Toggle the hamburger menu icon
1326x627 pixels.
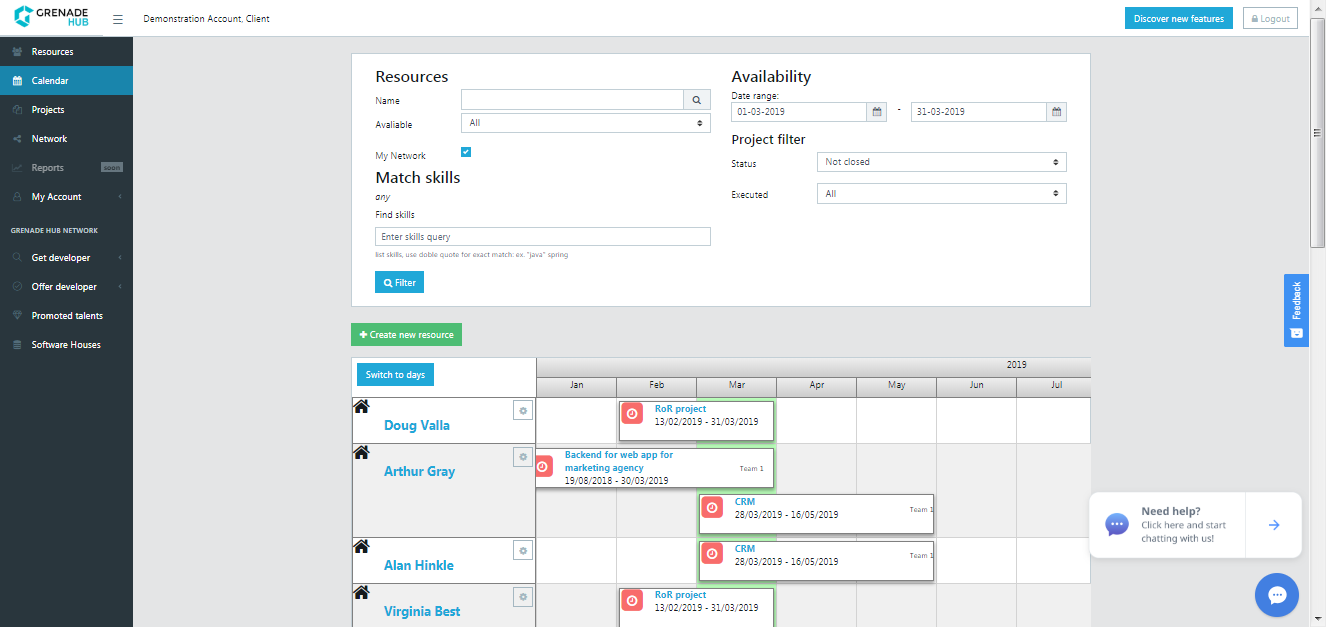coord(118,19)
